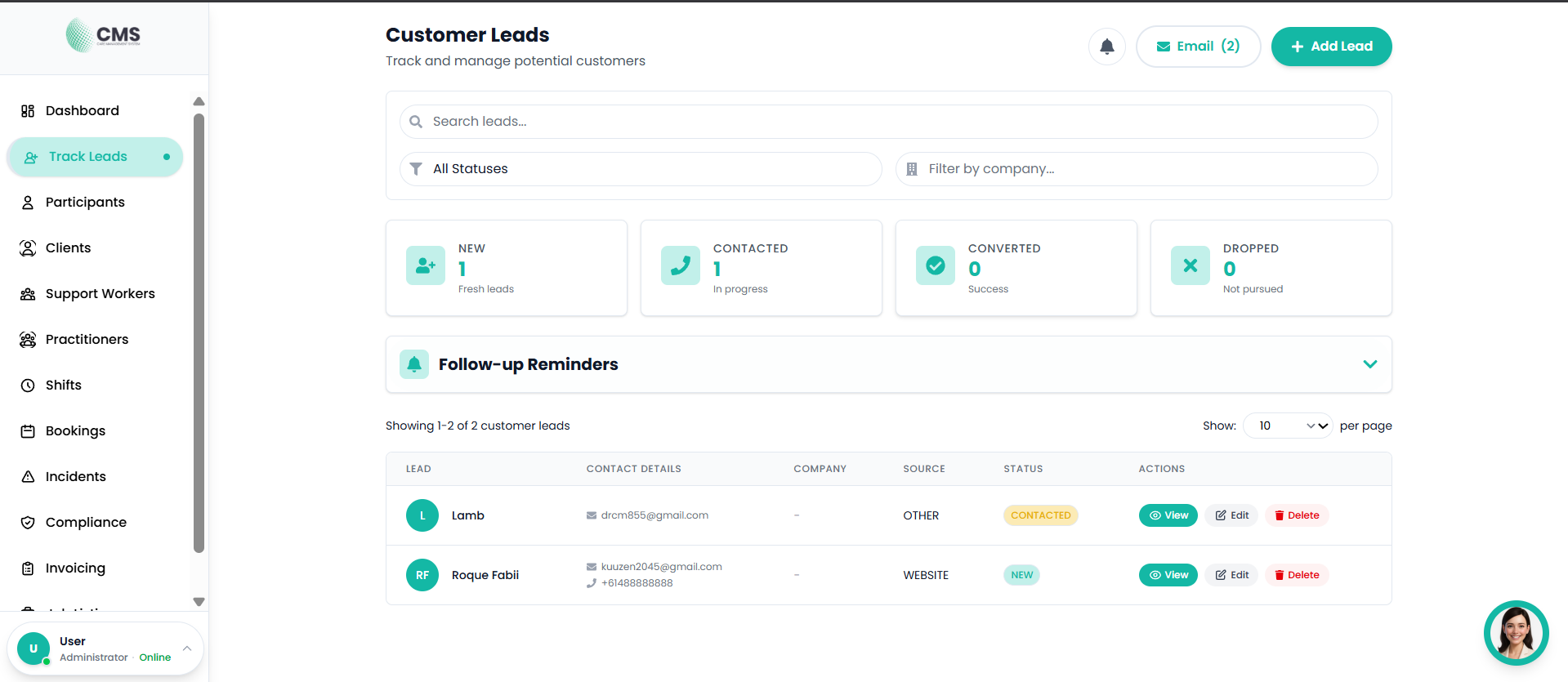Image resolution: width=1568 pixels, height=682 pixels.
Task: View the Lamb lead details
Action: [1168, 515]
